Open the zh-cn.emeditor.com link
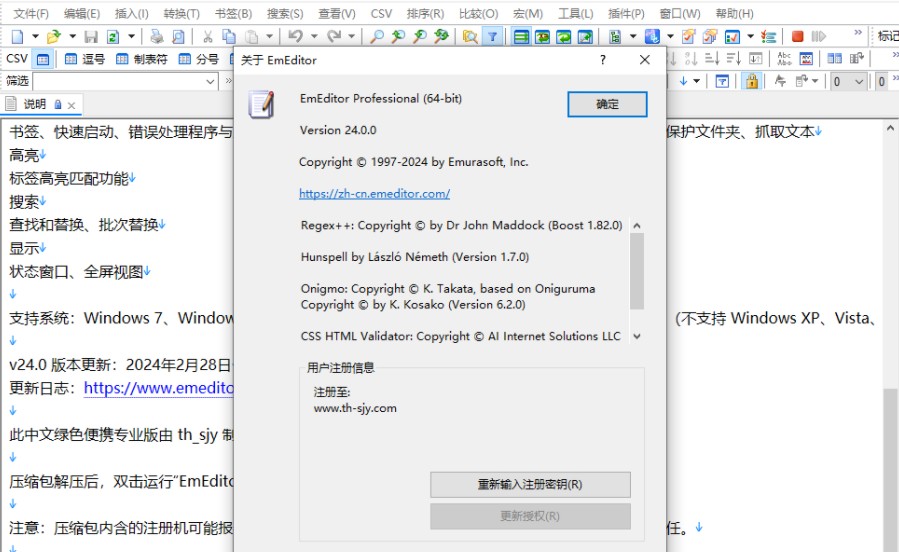 coord(374,194)
